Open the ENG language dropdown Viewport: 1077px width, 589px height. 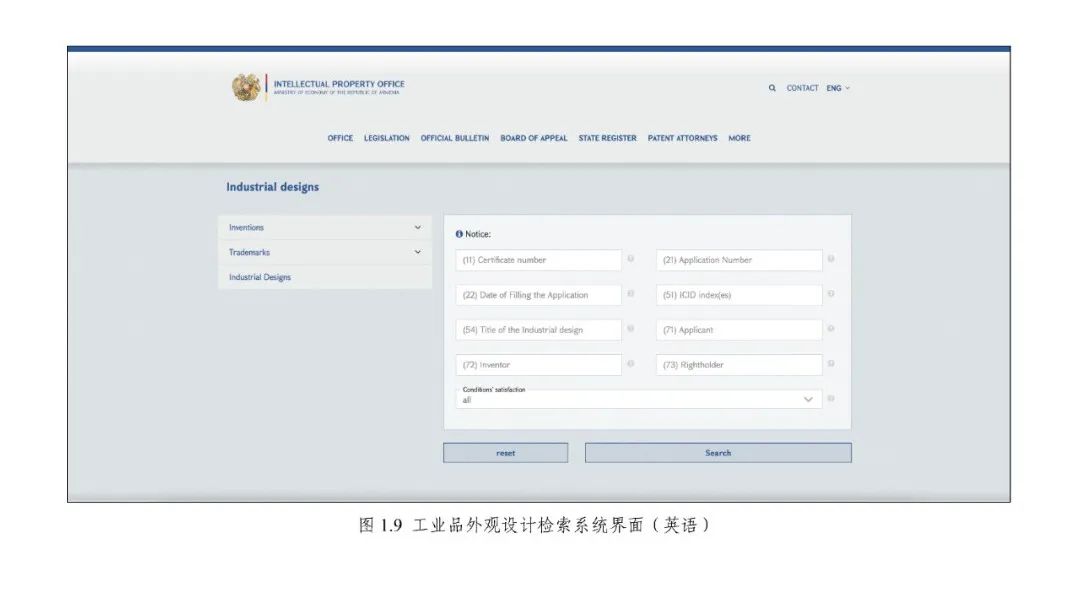[837, 88]
